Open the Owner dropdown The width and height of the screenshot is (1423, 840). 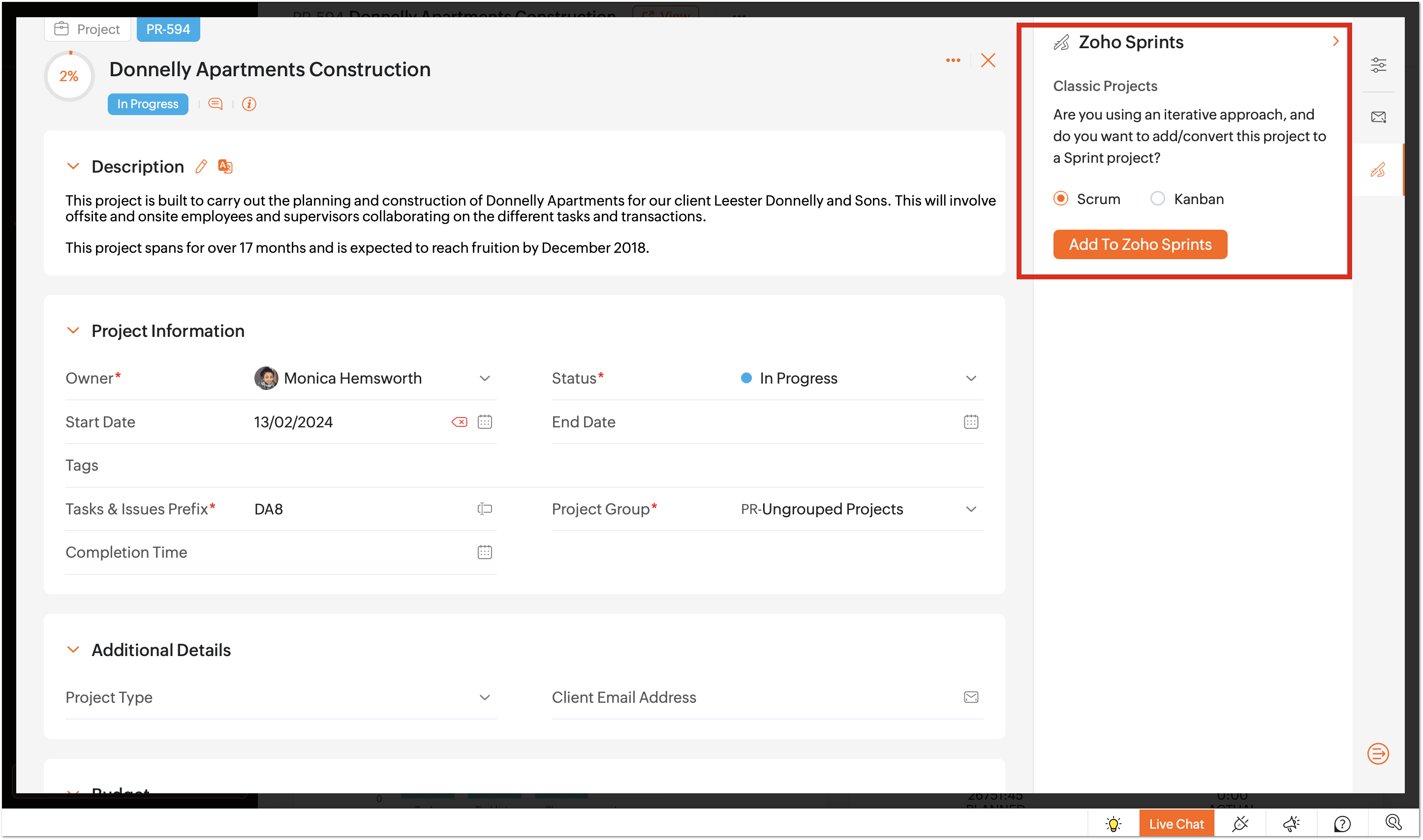tap(485, 379)
